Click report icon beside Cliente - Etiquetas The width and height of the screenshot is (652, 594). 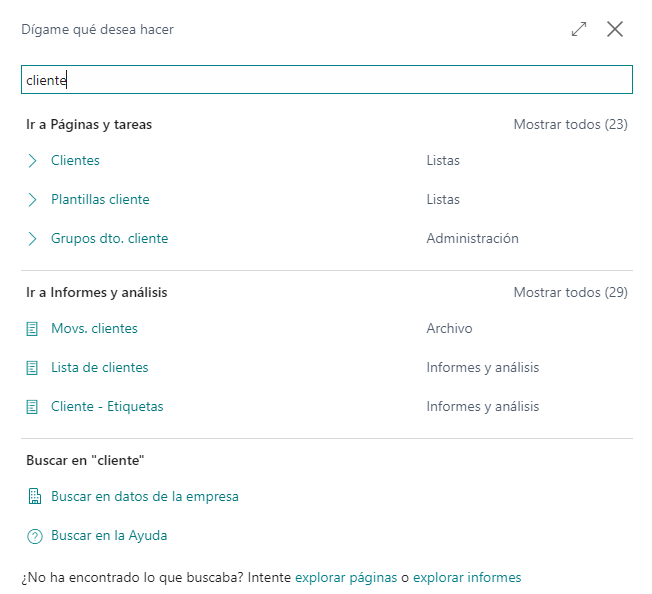coord(32,407)
